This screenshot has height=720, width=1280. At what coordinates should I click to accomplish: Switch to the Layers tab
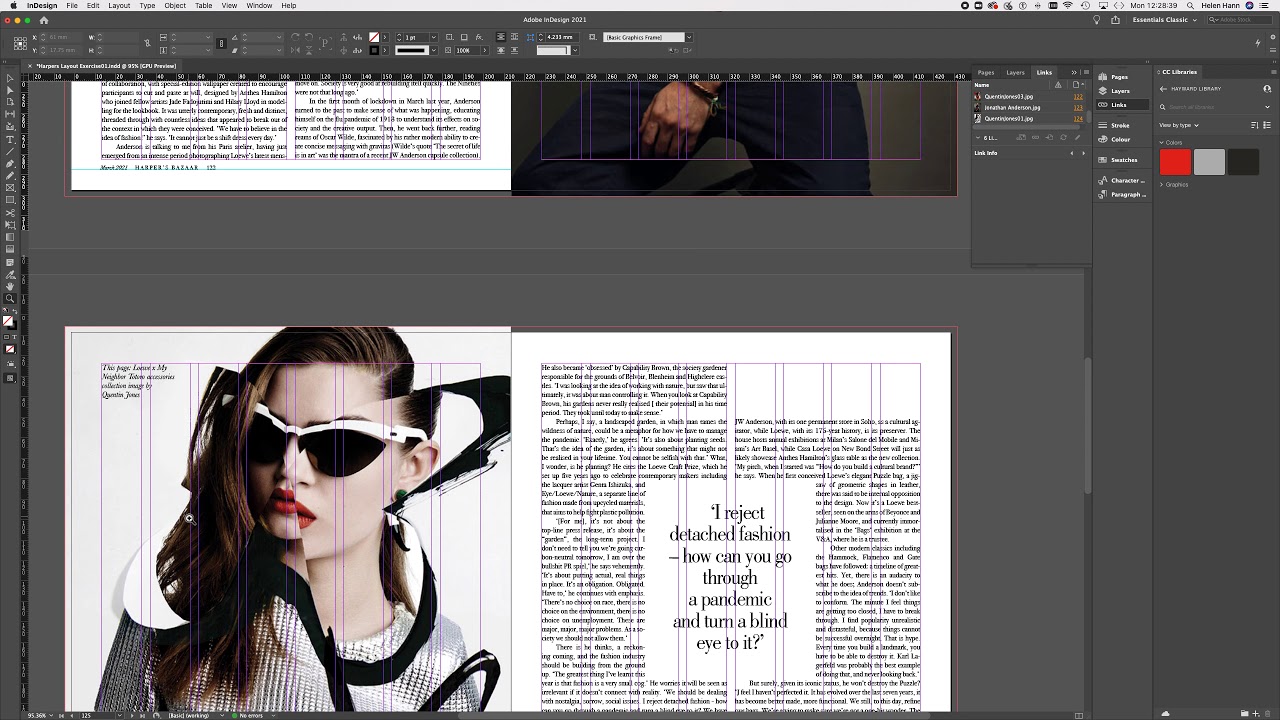click(x=1015, y=72)
